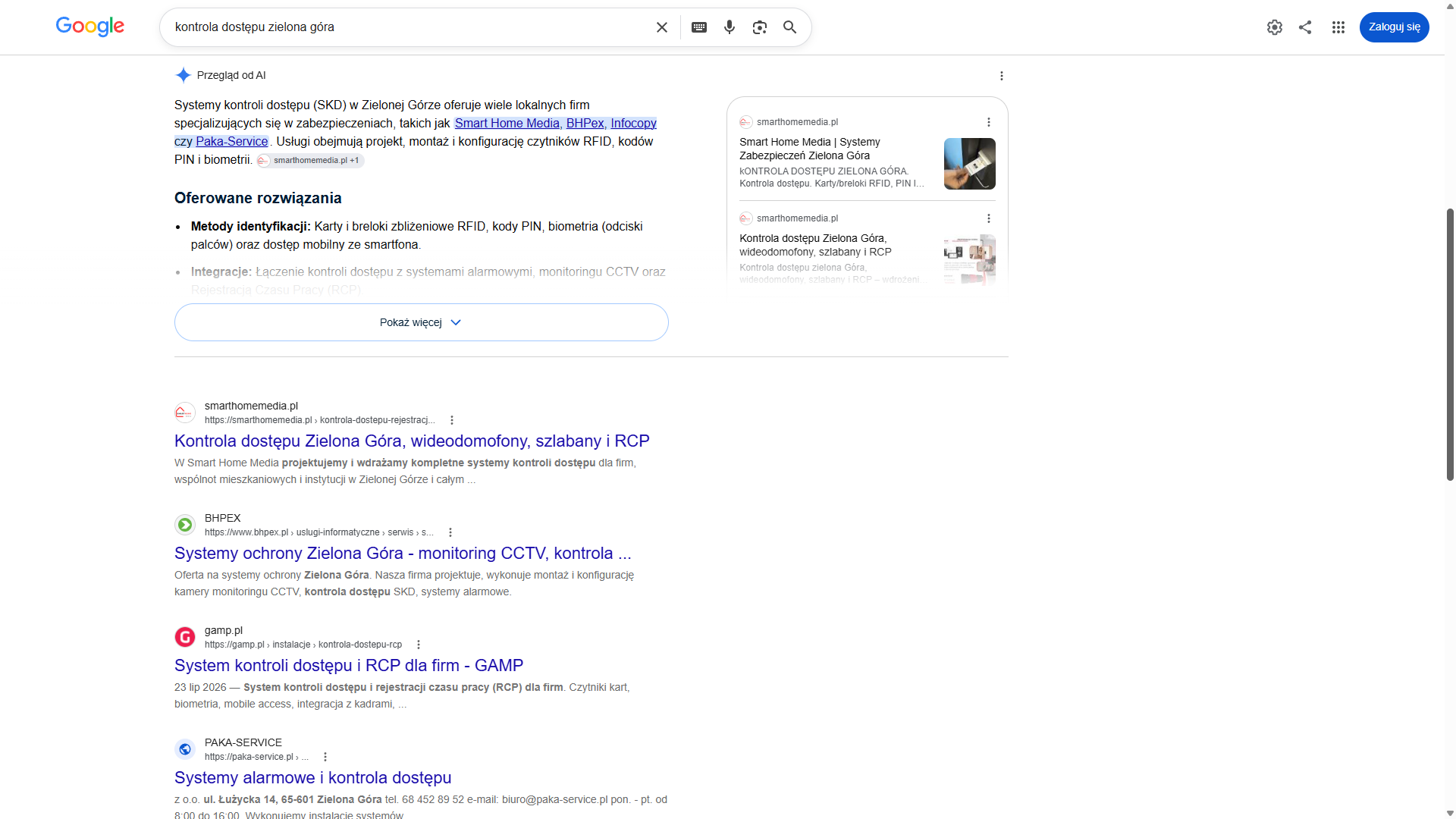
Task: Click the page vertical scrollbar thumb
Action: coord(1450,344)
